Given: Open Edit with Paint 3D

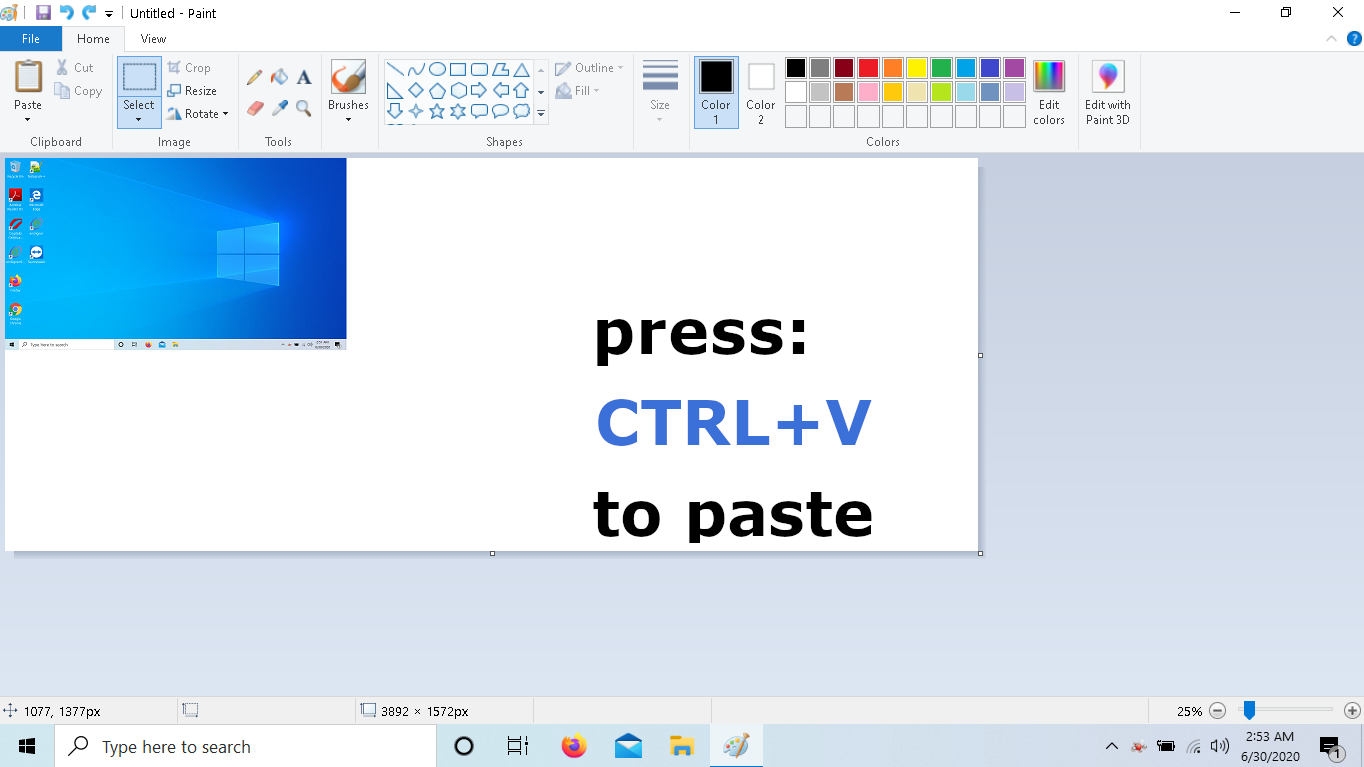Looking at the screenshot, I should pos(1107,93).
